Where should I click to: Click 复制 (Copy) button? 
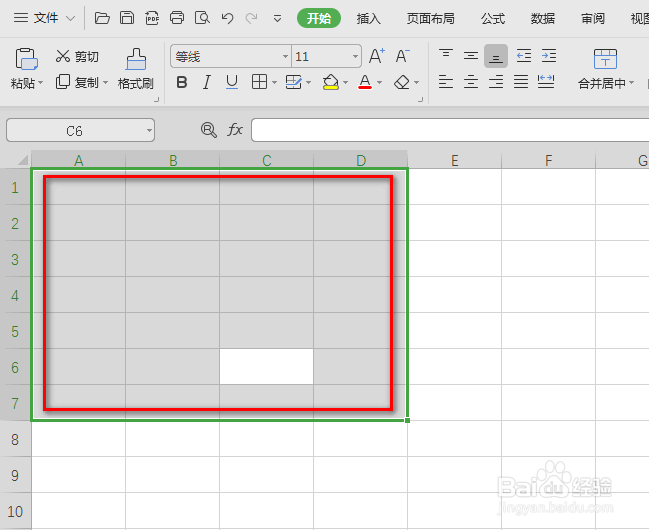[x=77, y=82]
